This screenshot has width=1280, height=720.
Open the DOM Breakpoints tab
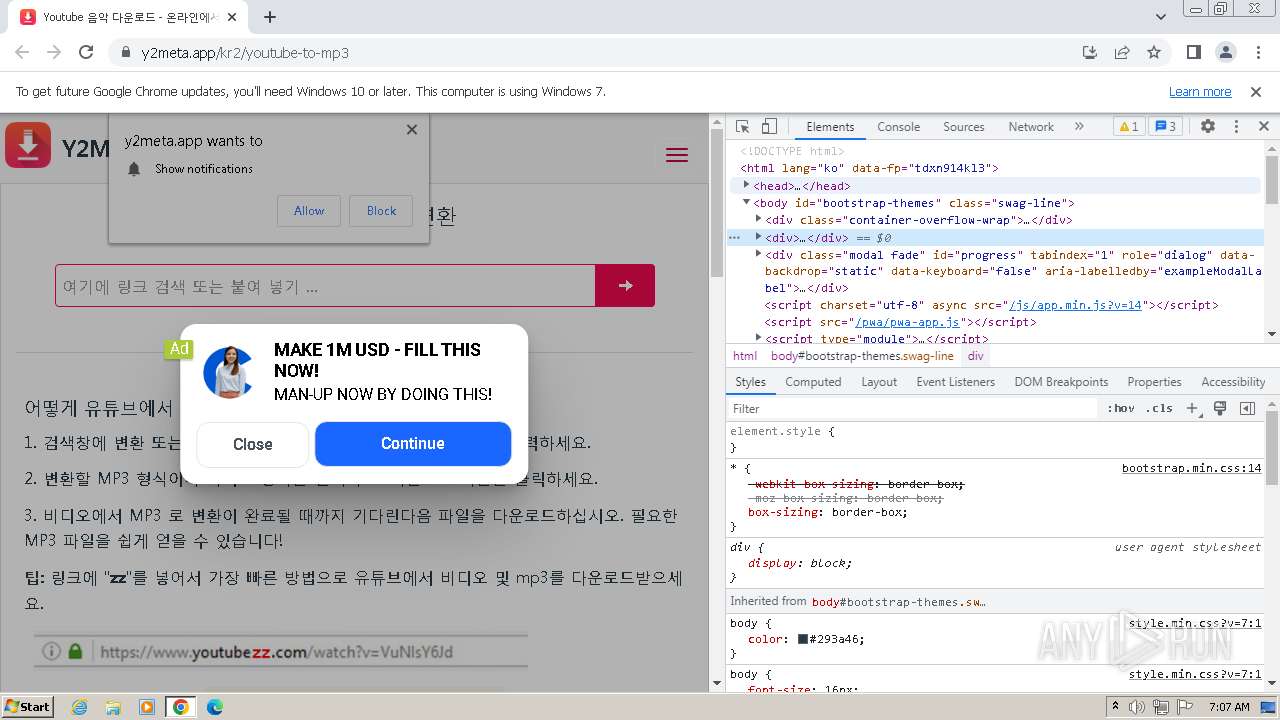(1061, 382)
